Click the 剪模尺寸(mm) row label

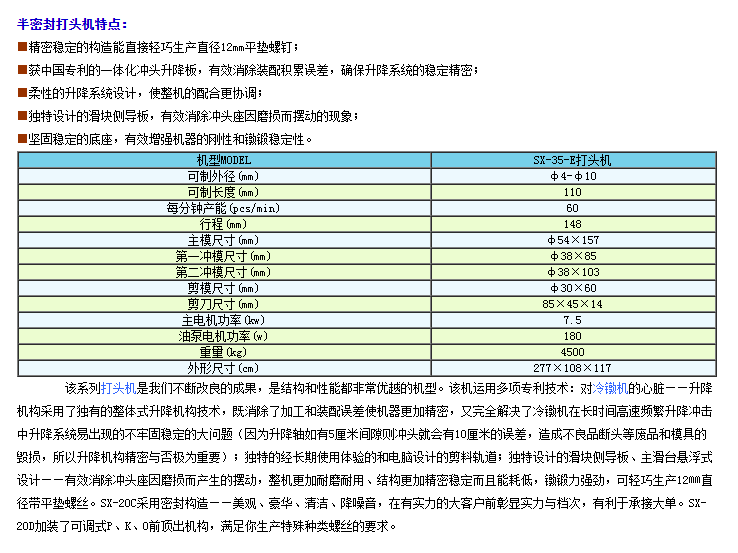pos(224,289)
